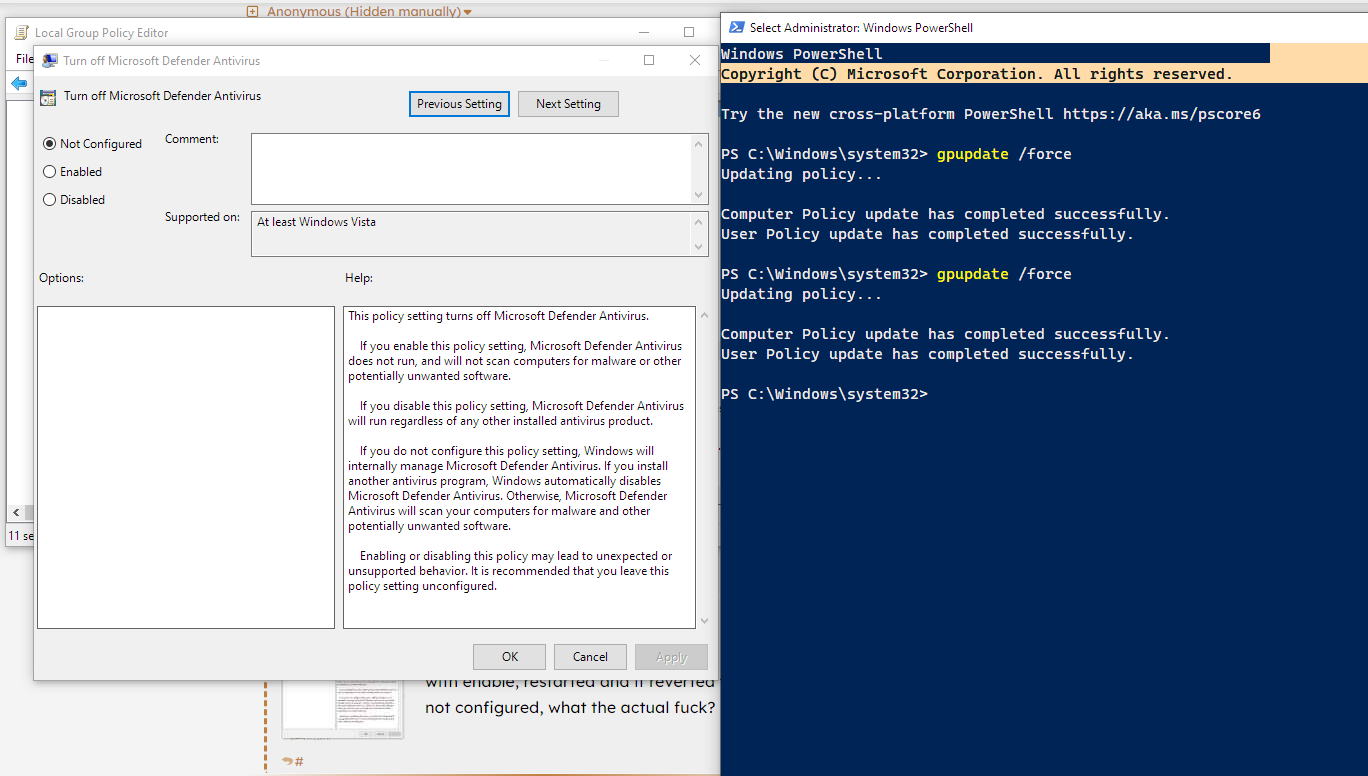
Task: Click Comment box scroll up arrow
Action: pos(699,144)
